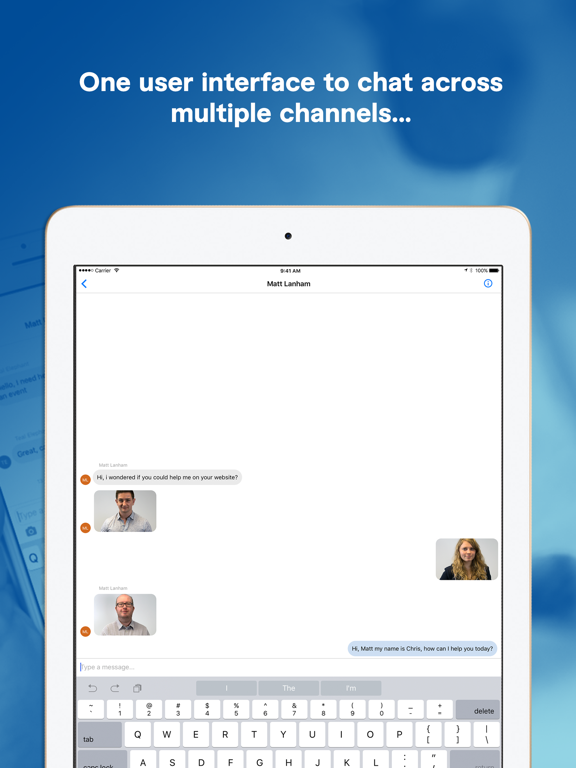Tap the W key

coord(167,735)
